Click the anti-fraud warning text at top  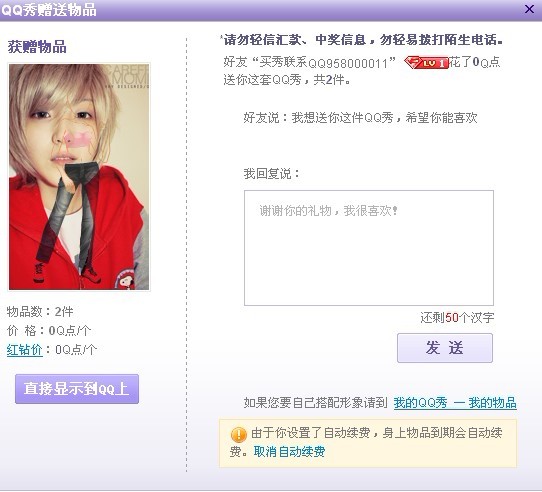tap(363, 40)
